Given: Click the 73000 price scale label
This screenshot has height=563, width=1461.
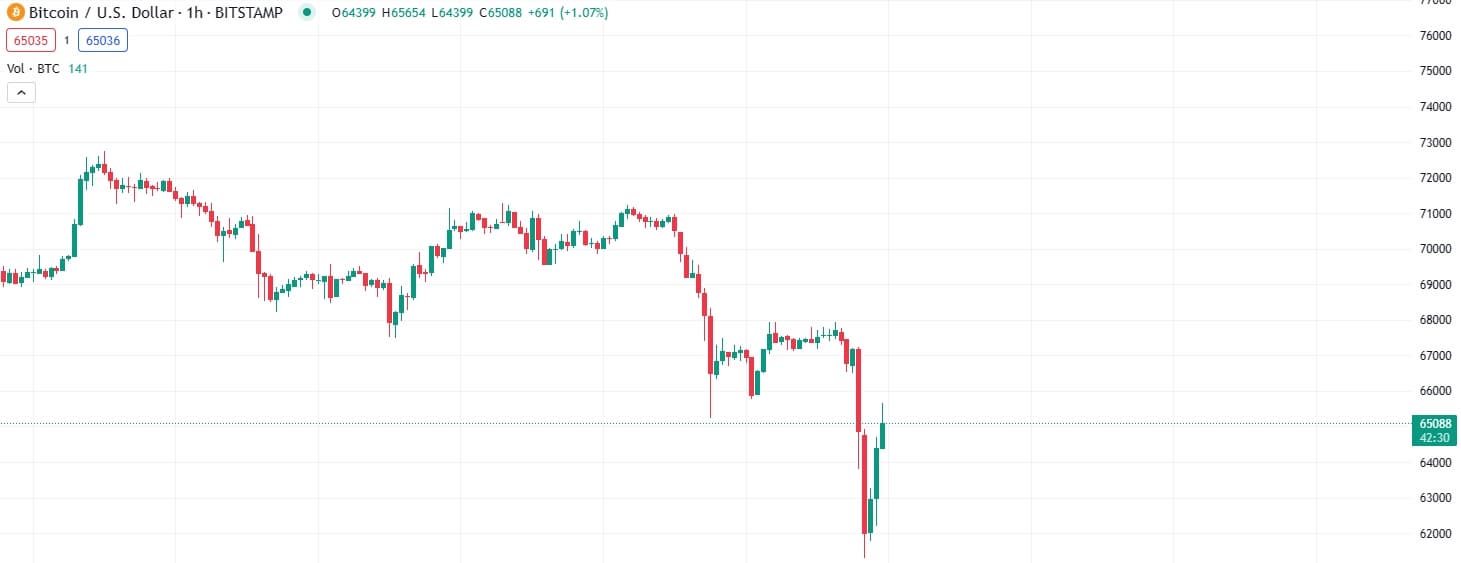Looking at the screenshot, I should (1435, 143).
